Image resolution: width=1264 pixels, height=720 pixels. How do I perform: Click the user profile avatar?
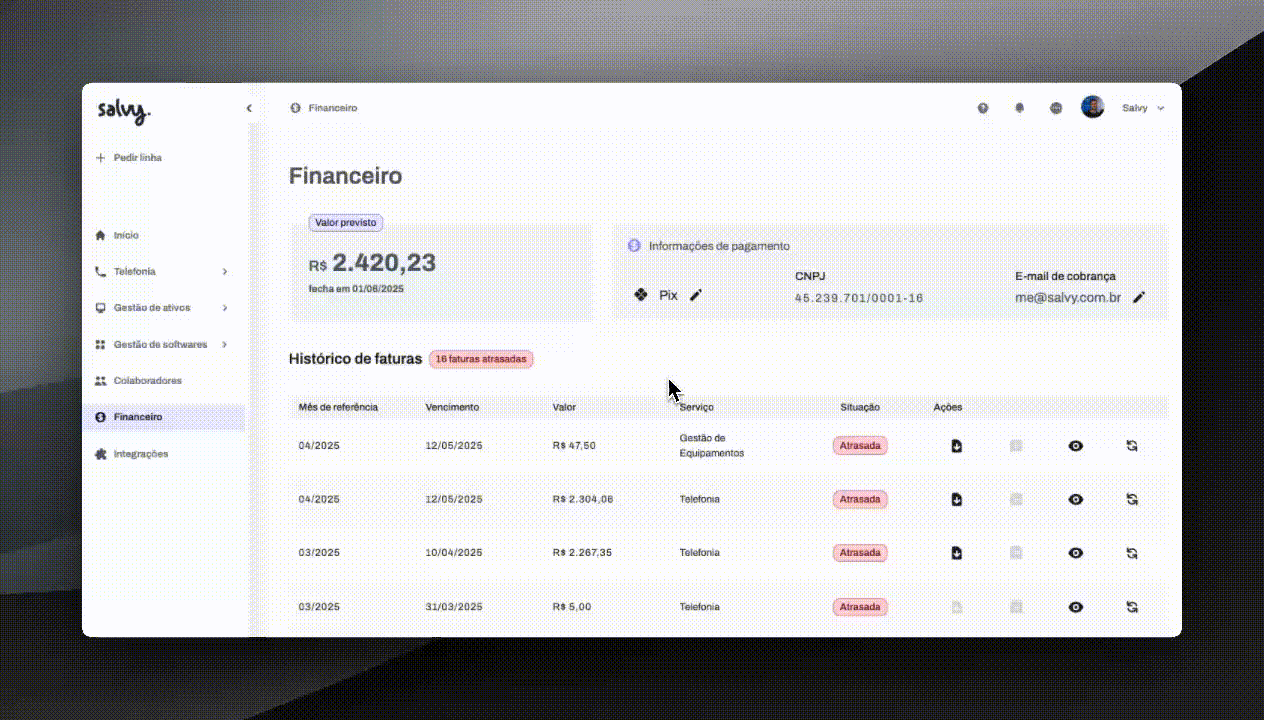point(1092,108)
